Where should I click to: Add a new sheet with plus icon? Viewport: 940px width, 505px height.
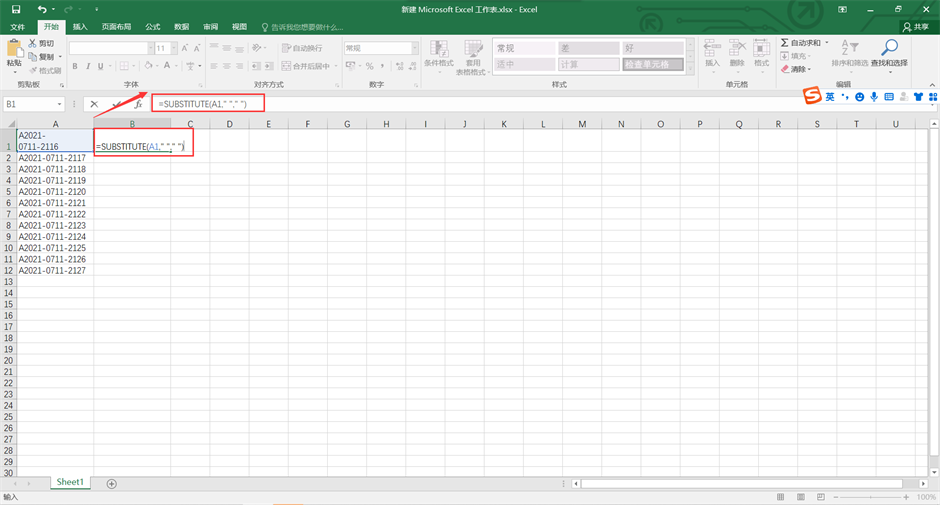point(111,484)
